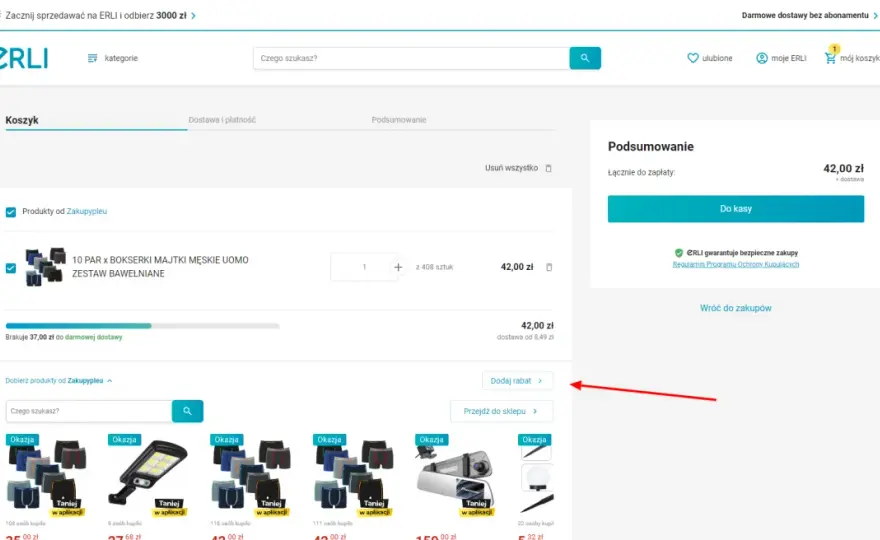The width and height of the screenshot is (880, 540).
Task: Click Przejdź do sklepu button
Action: [501, 411]
